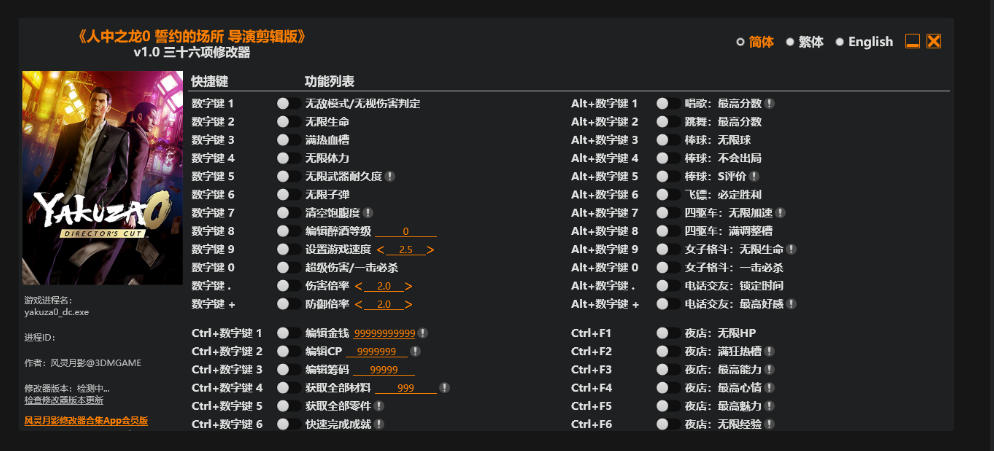Click game speed value 2.5 field
Image resolution: width=994 pixels, height=451 pixels.
point(406,250)
